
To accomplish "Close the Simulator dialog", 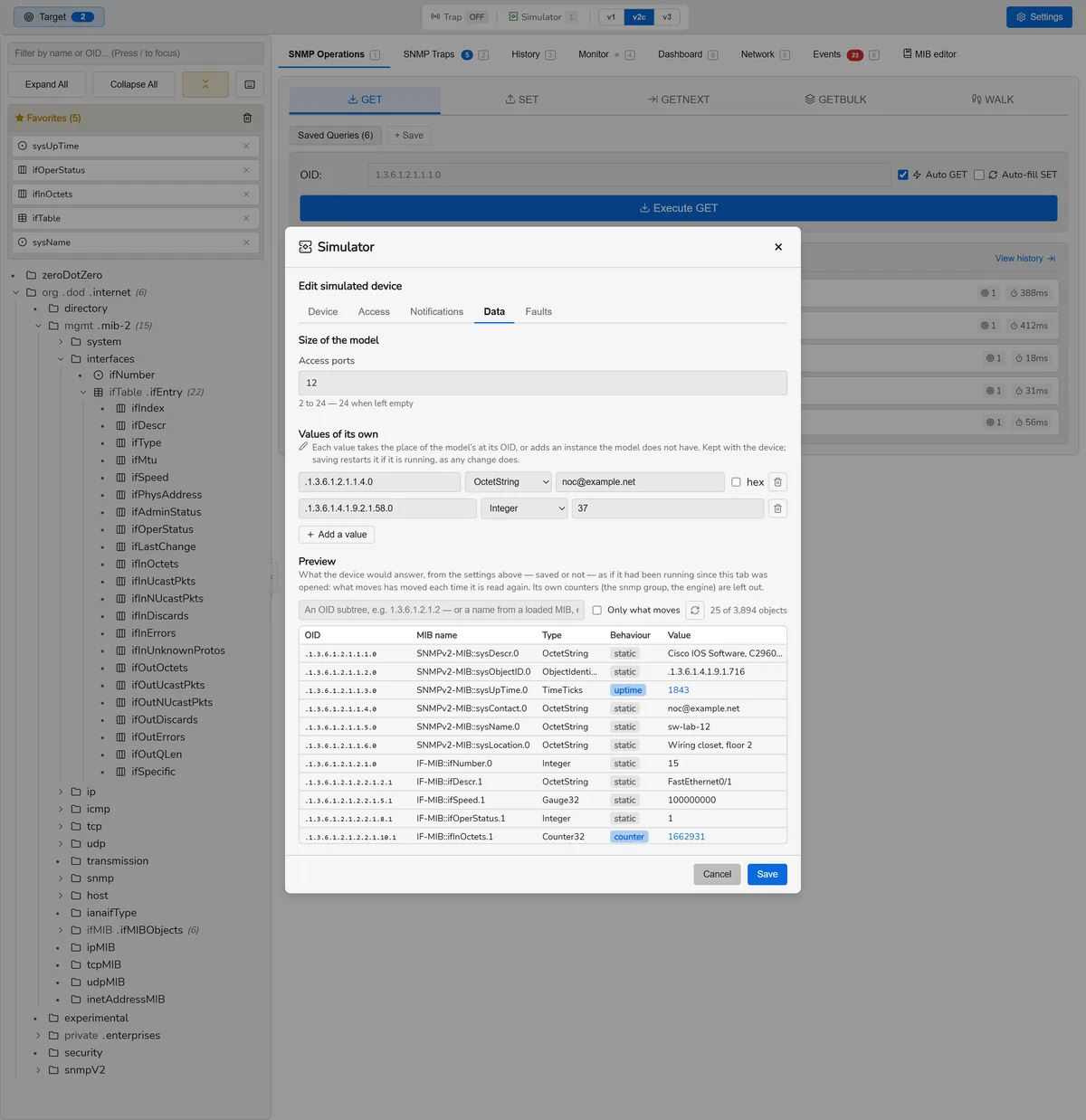I will point(778,247).
